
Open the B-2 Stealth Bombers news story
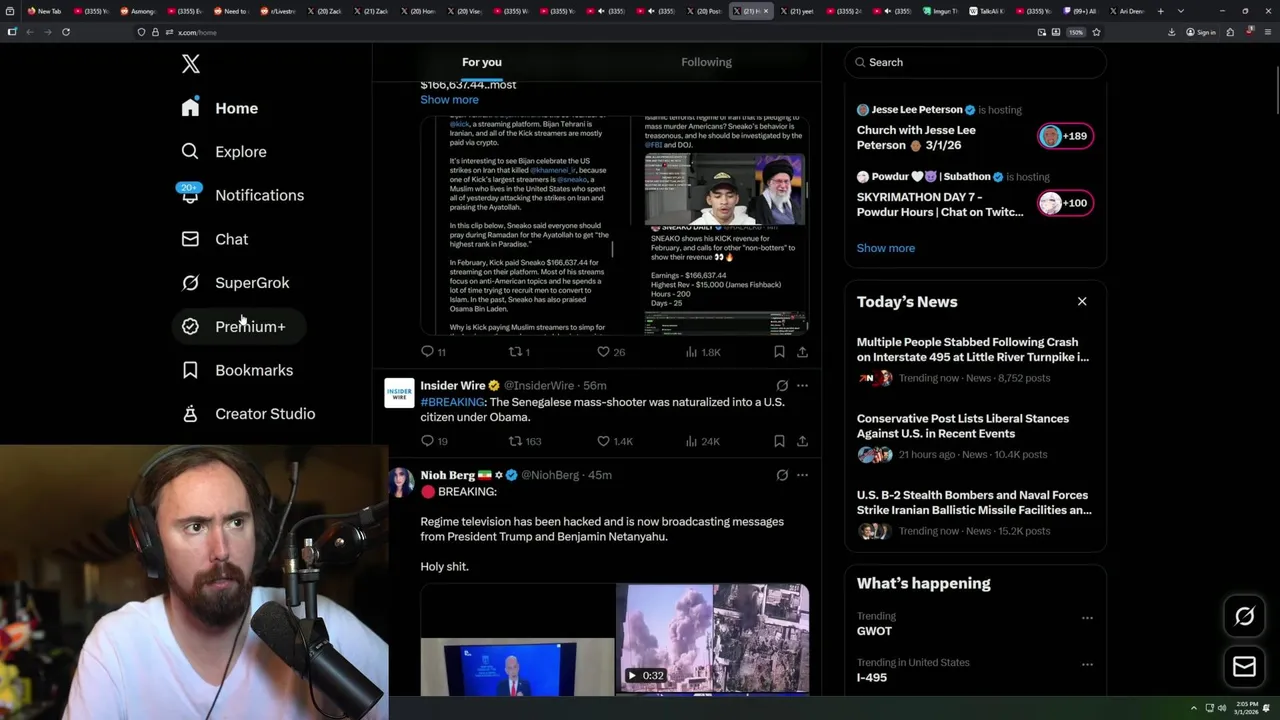(x=975, y=513)
